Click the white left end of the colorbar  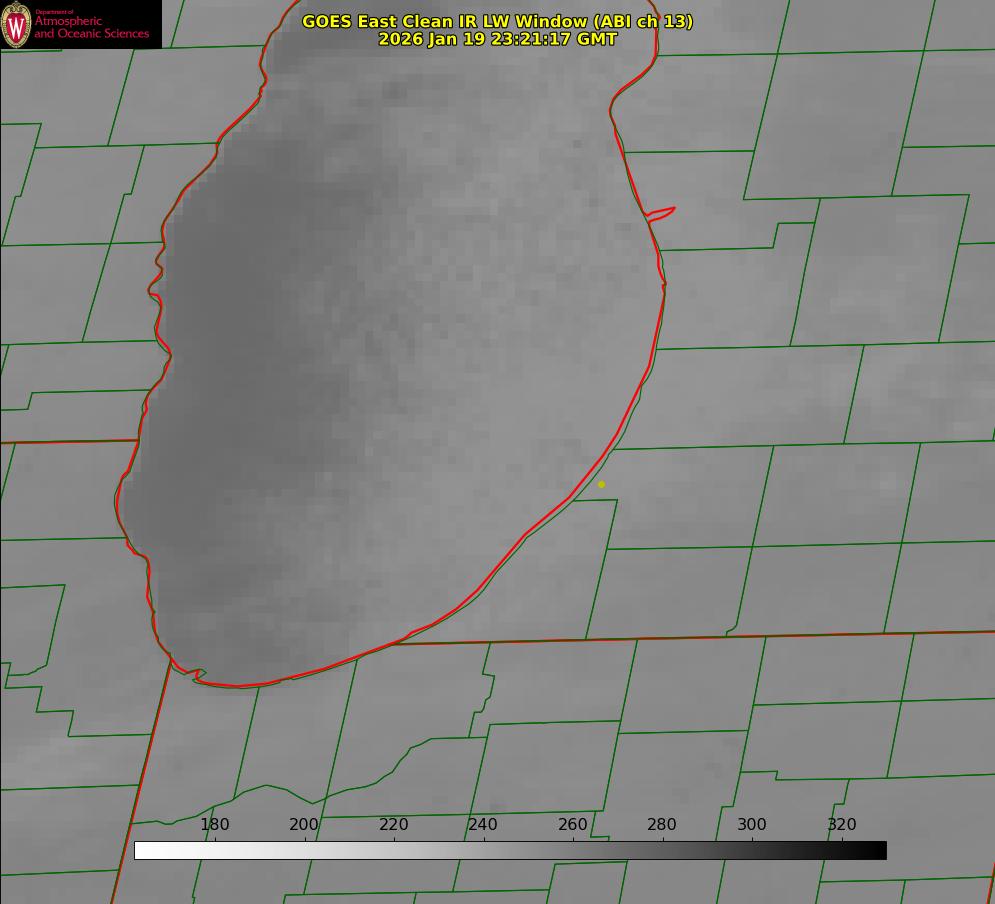tap(142, 850)
